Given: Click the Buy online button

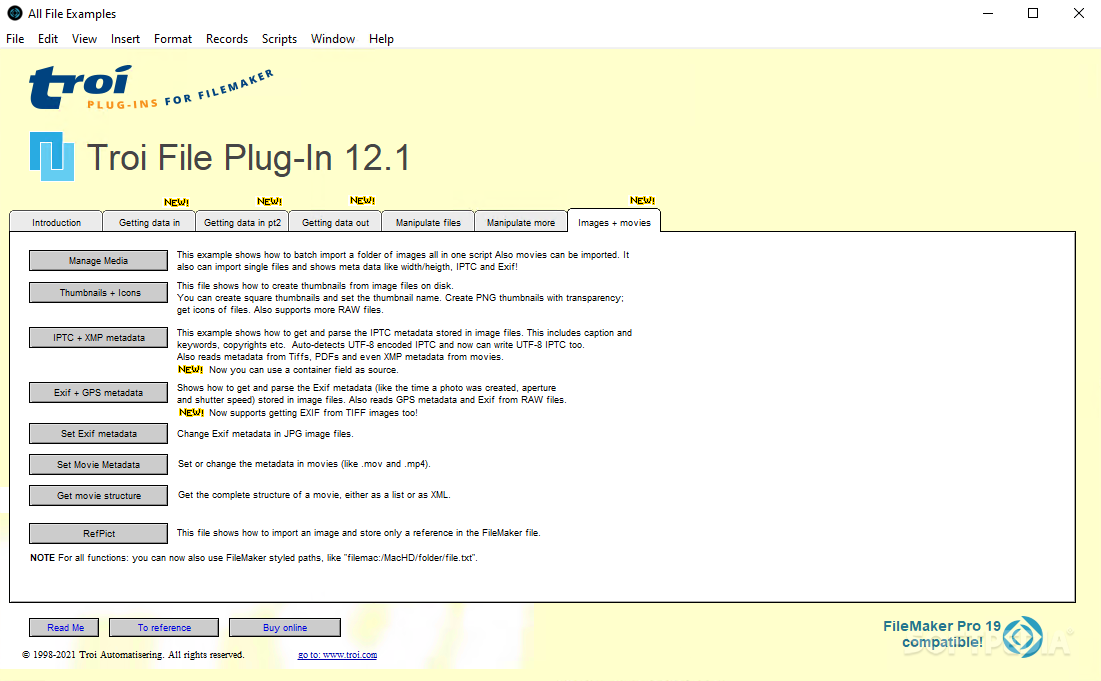Looking at the screenshot, I should point(285,628).
